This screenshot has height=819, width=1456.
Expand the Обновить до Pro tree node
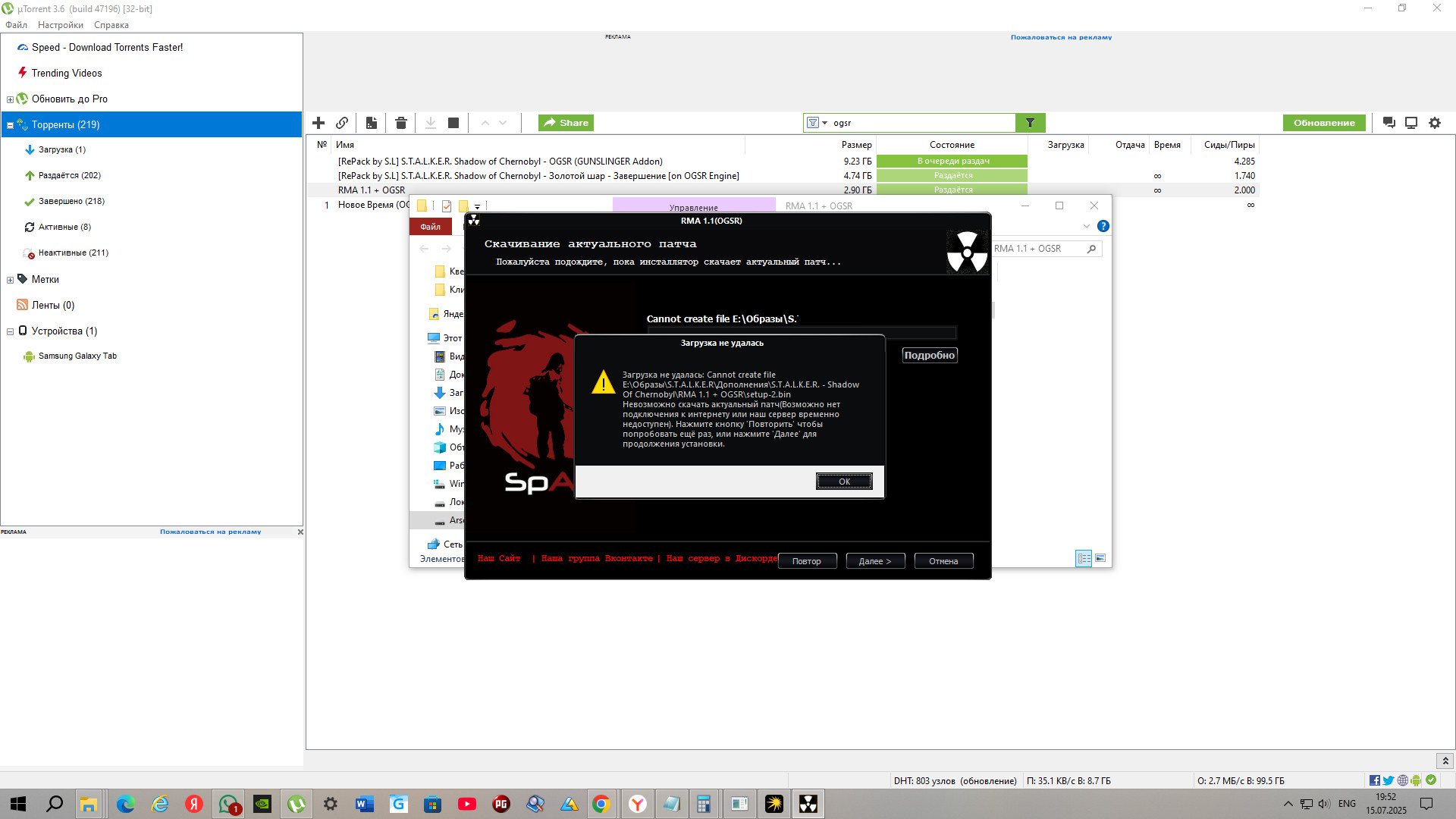(x=10, y=99)
